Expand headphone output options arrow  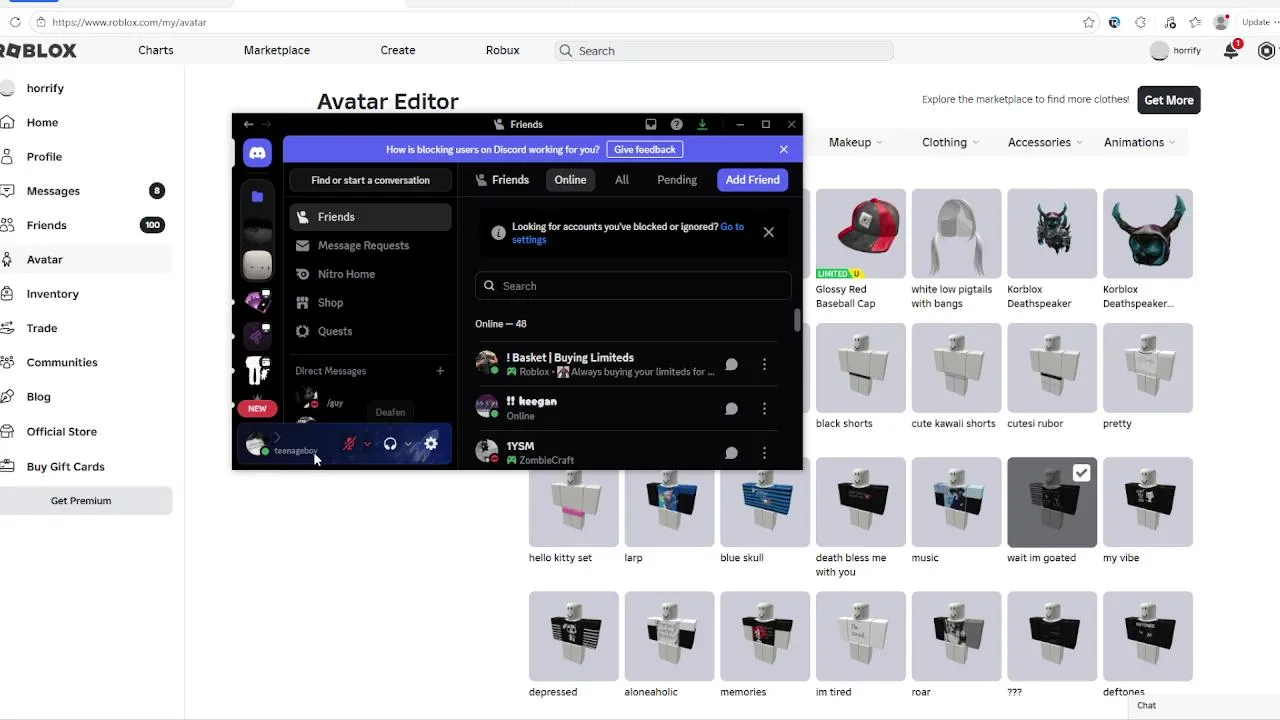click(x=408, y=444)
